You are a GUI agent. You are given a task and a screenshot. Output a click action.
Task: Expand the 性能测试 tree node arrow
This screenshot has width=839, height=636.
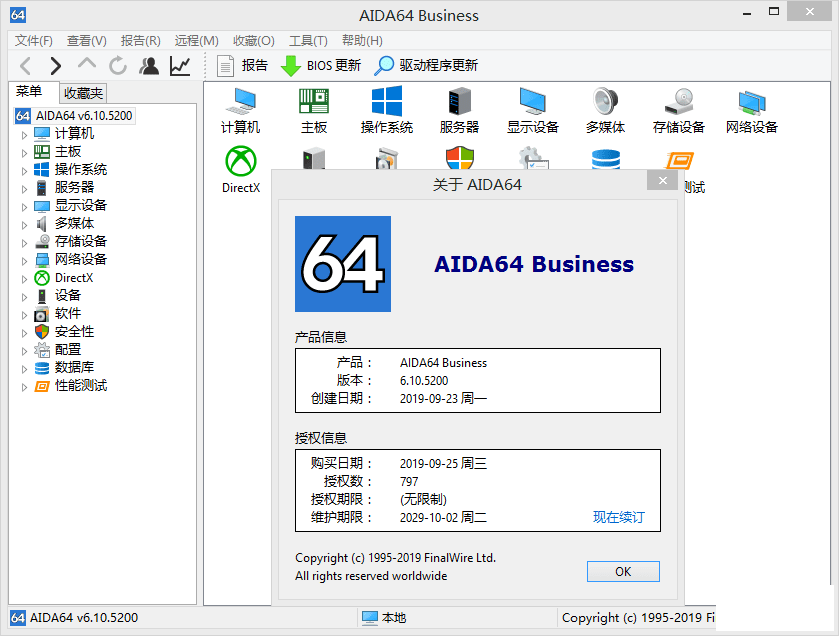point(24,387)
